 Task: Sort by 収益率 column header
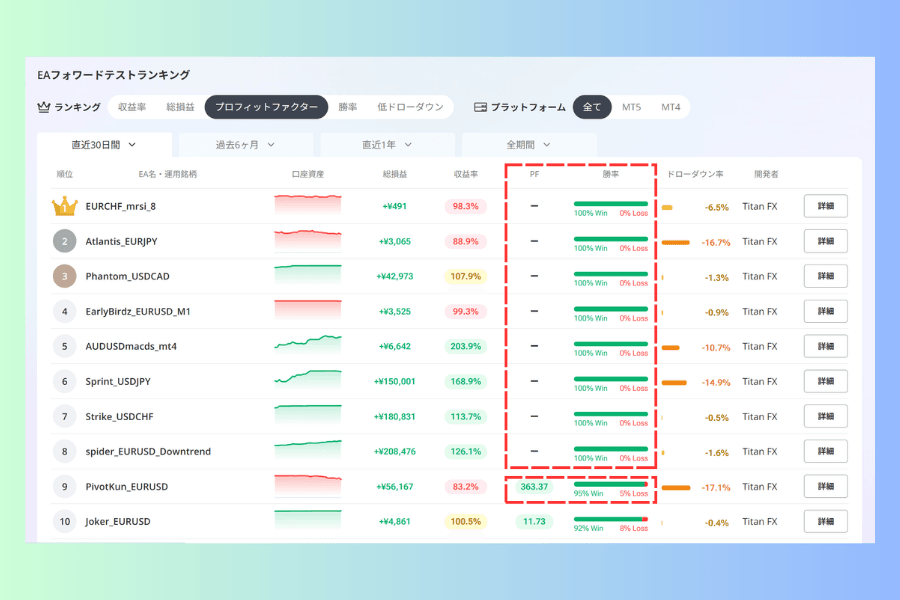point(465,174)
